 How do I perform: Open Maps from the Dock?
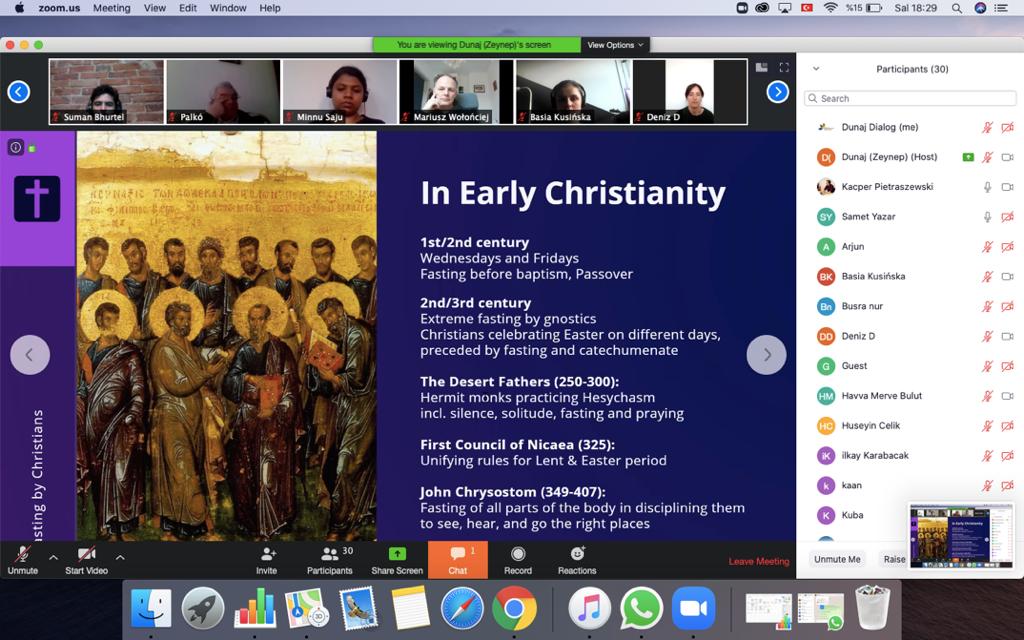pyautogui.click(x=307, y=608)
